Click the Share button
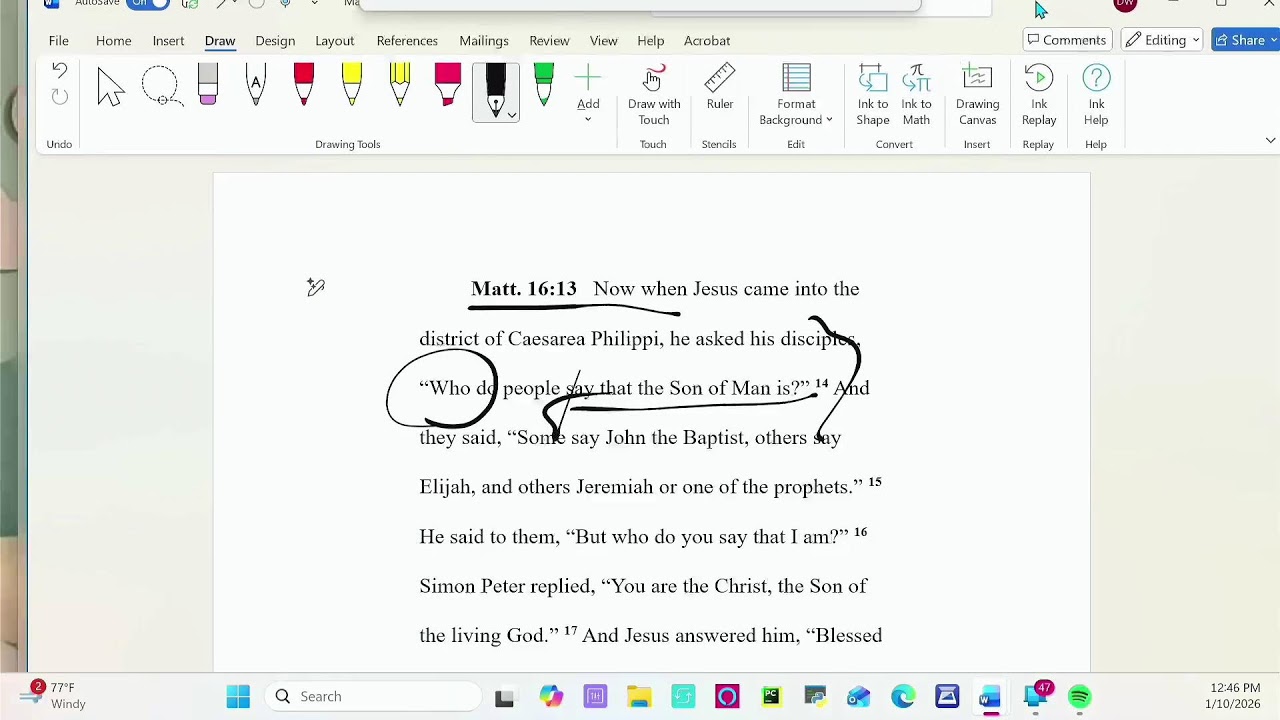 [x=1246, y=40]
